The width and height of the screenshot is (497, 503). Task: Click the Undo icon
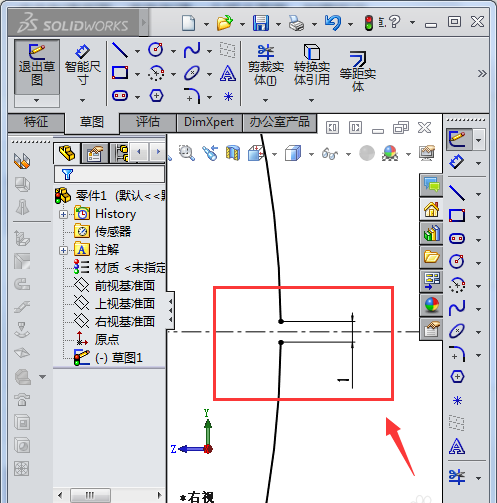(x=333, y=23)
